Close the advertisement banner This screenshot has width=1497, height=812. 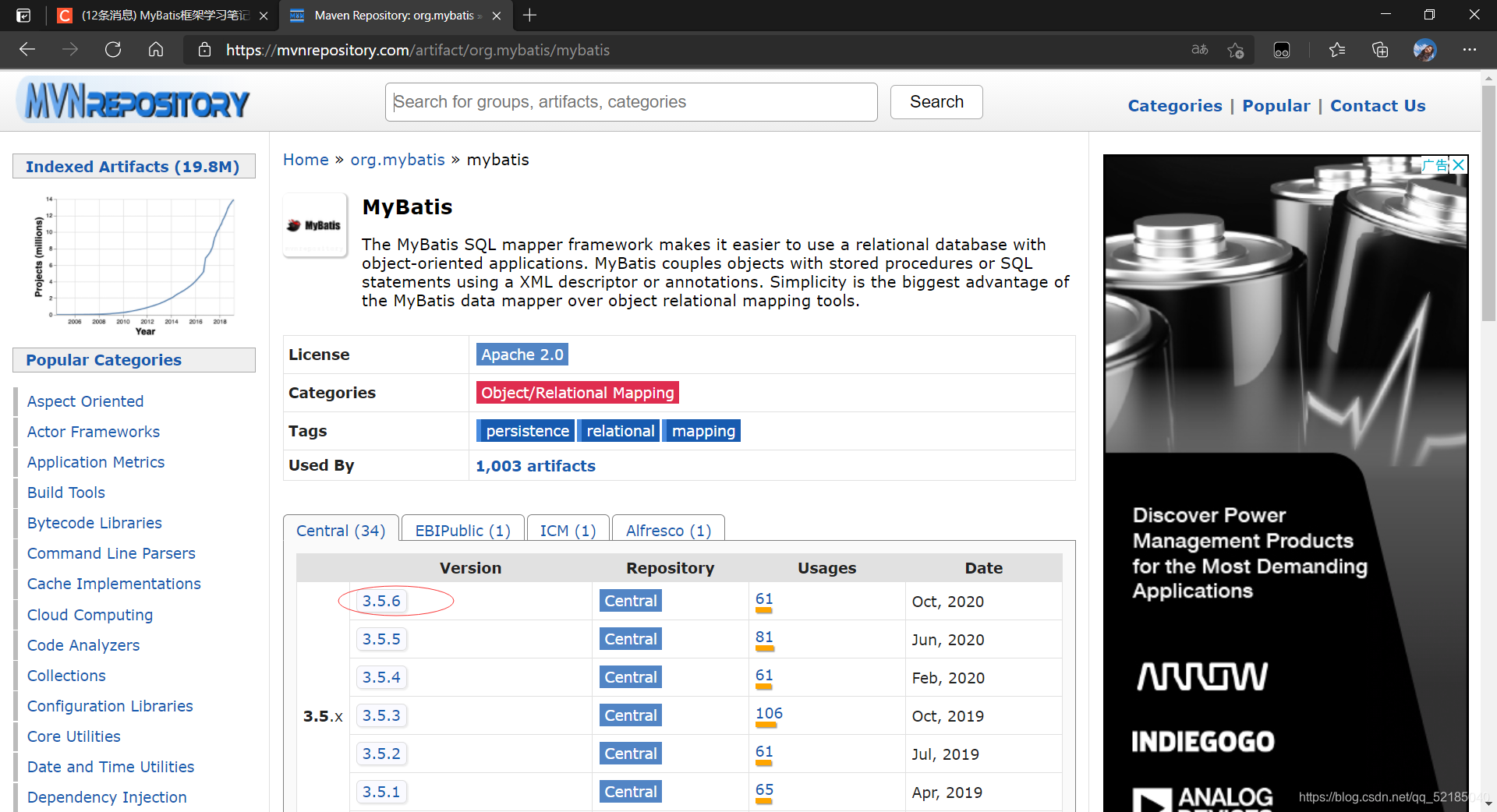[1459, 164]
